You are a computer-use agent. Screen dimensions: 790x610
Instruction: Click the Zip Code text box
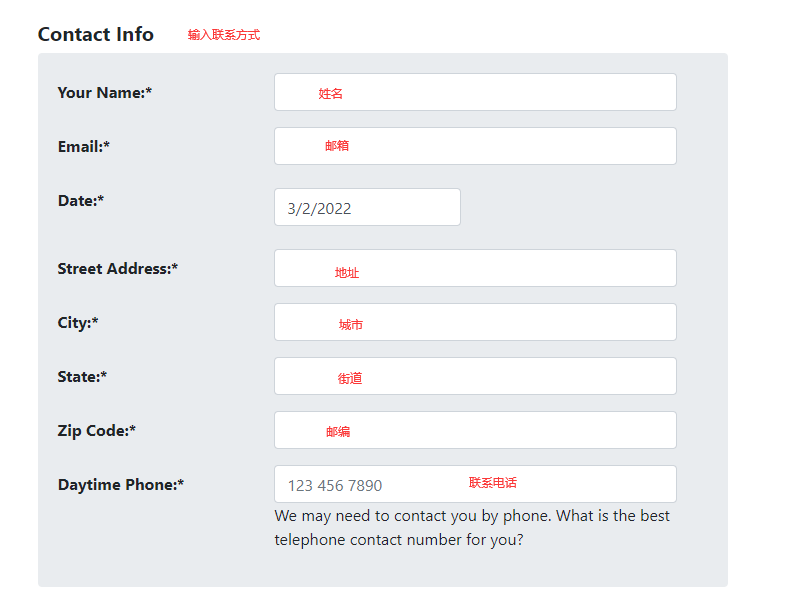click(475, 430)
